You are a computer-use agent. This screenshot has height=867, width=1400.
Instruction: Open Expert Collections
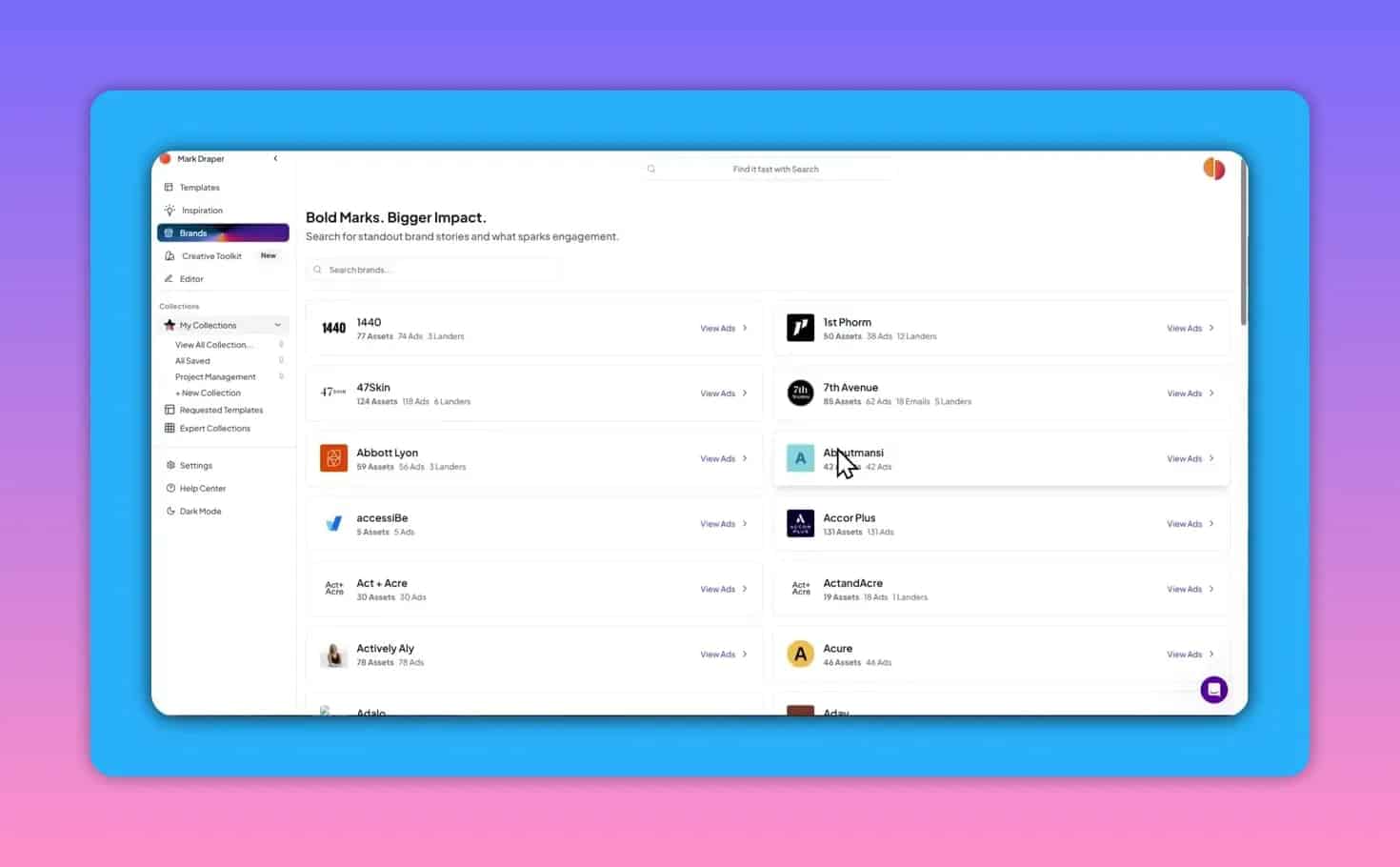coord(214,429)
